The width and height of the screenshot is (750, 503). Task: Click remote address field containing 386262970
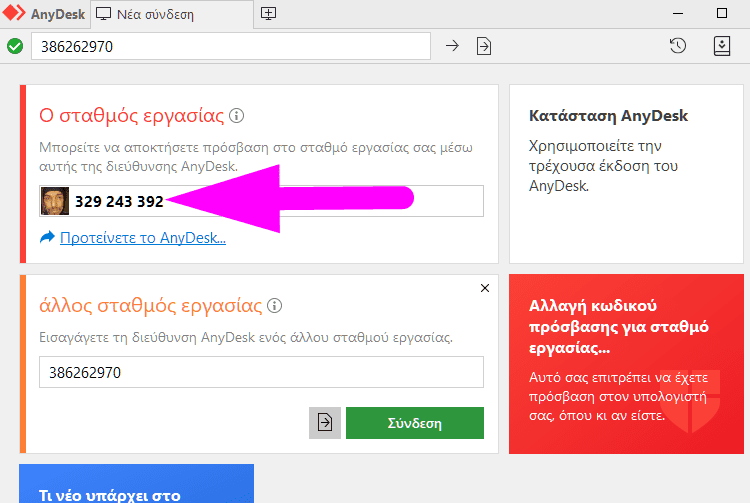[x=261, y=372]
